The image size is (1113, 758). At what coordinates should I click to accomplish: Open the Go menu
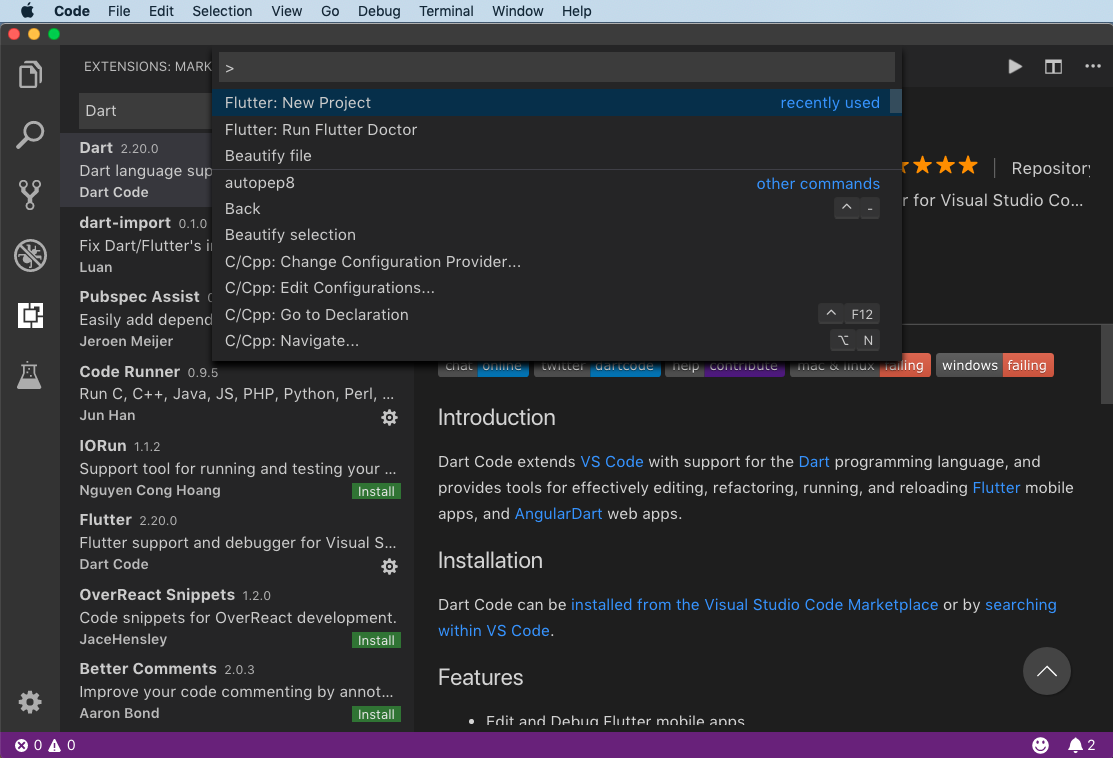pos(330,11)
